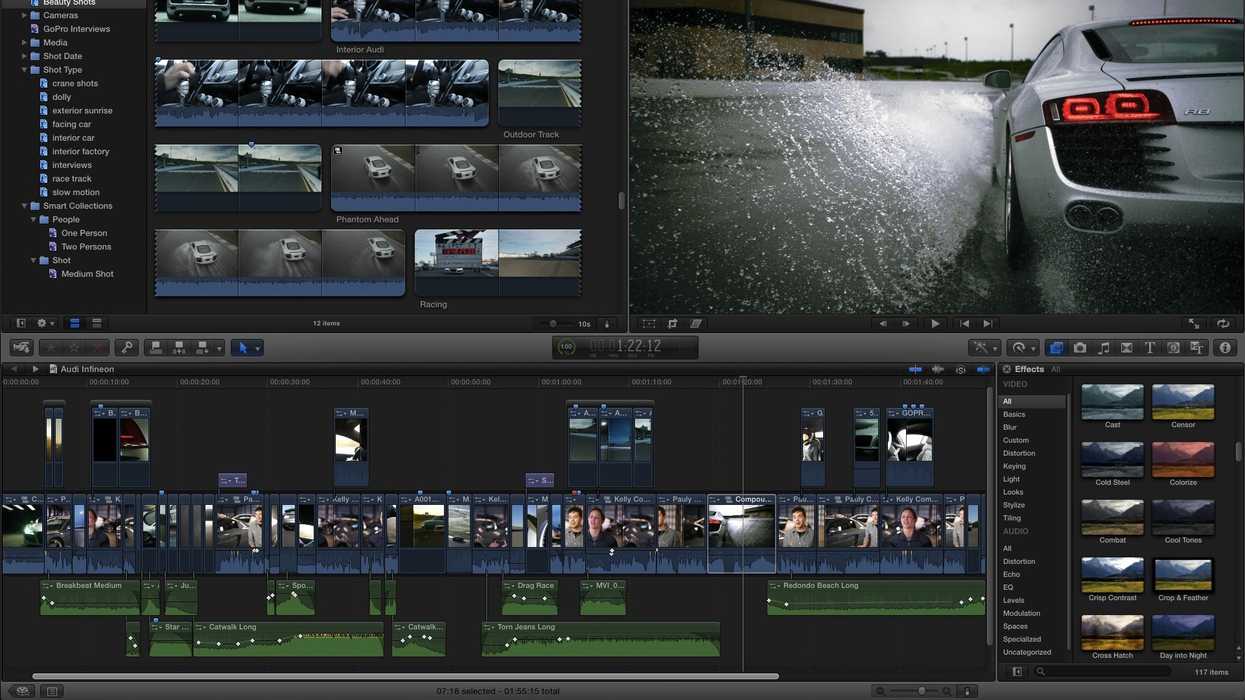Jump to previous edit in viewer
Image resolution: width=1245 pixels, height=700 pixels.
964,324
